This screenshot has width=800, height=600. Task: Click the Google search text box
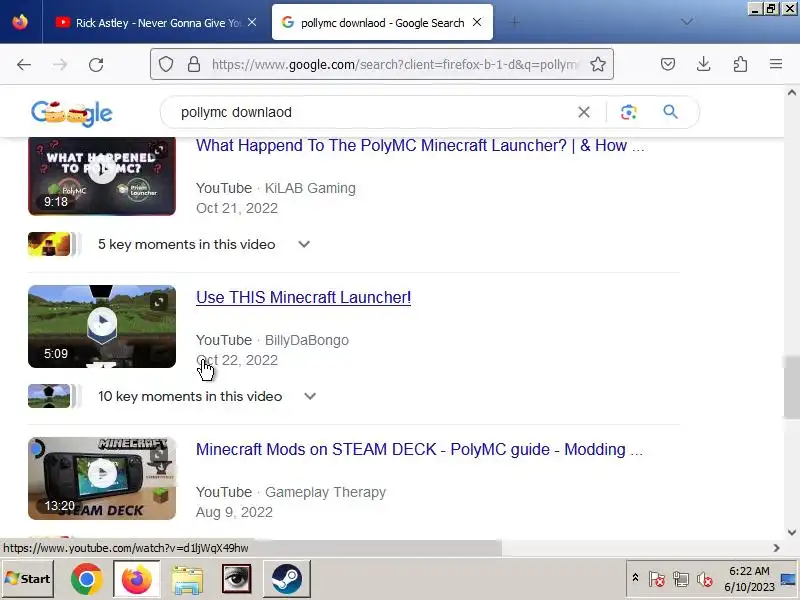[x=372, y=112]
